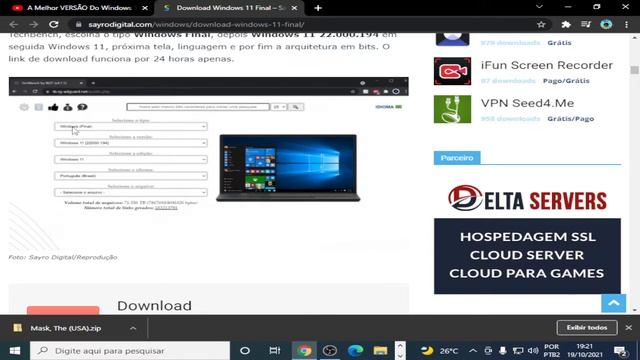640x360 pixels.
Task: Switch to Chrome on the taskbar
Action: [304, 351]
